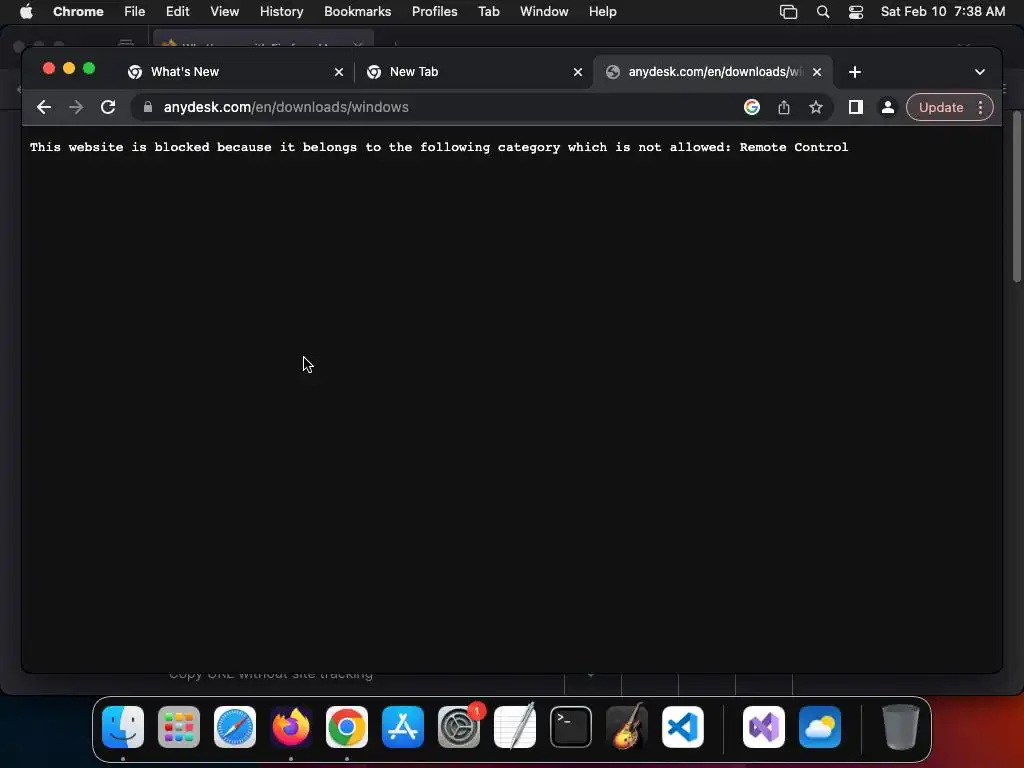Open Chrome three-dot menu
Screen dimensions: 1024x768
coord(981,107)
